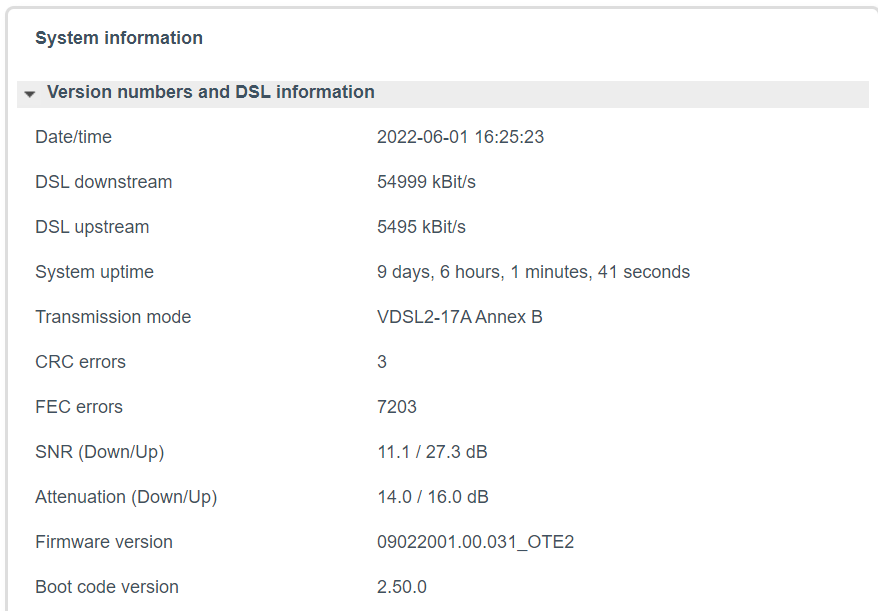Screen dimensions: 878x612
Task: Click the Boot code version 2.50.0
Action: (401, 587)
